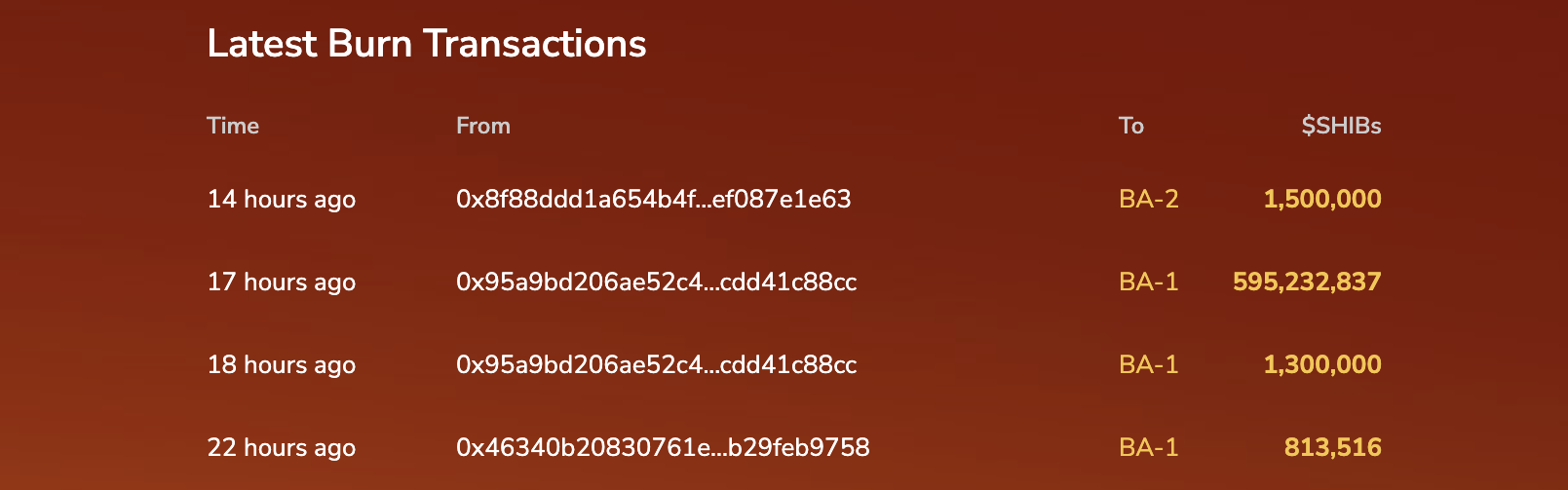Click the $SHIBs column header
Screen dimensions: 1568x490
1341,126
